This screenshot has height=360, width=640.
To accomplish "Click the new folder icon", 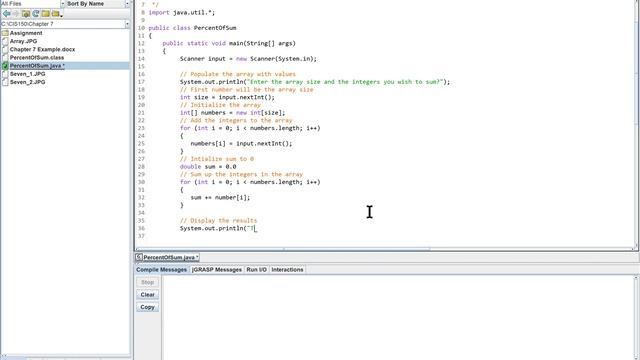I will 45,14.
